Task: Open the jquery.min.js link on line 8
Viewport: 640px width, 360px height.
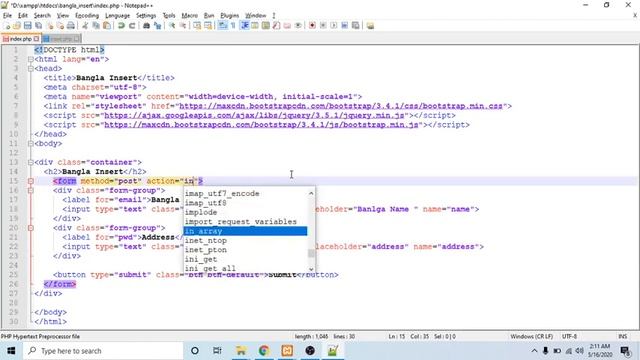Action: click(254, 116)
